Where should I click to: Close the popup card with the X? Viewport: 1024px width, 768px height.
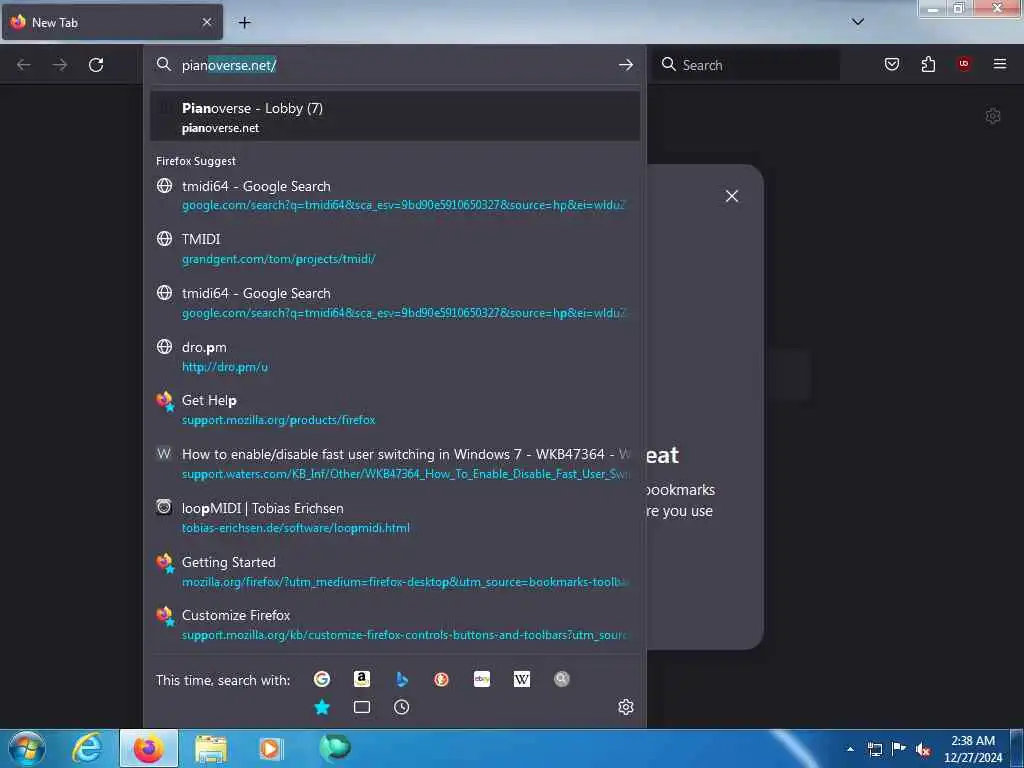(731, 196)
